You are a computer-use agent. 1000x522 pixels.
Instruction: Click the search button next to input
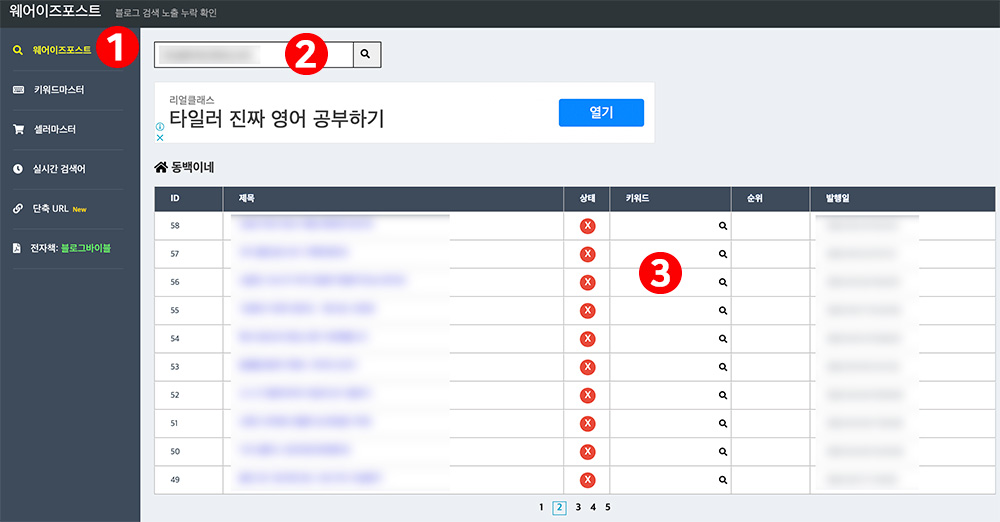366,55
